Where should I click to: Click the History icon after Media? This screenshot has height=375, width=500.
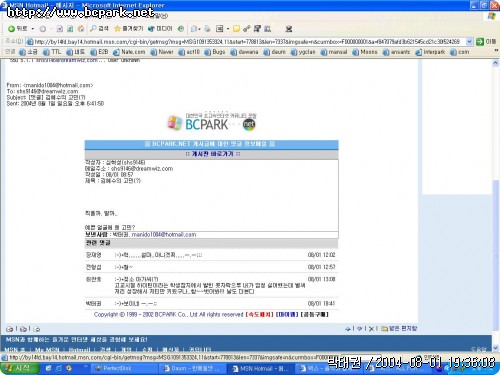[181, 29]
